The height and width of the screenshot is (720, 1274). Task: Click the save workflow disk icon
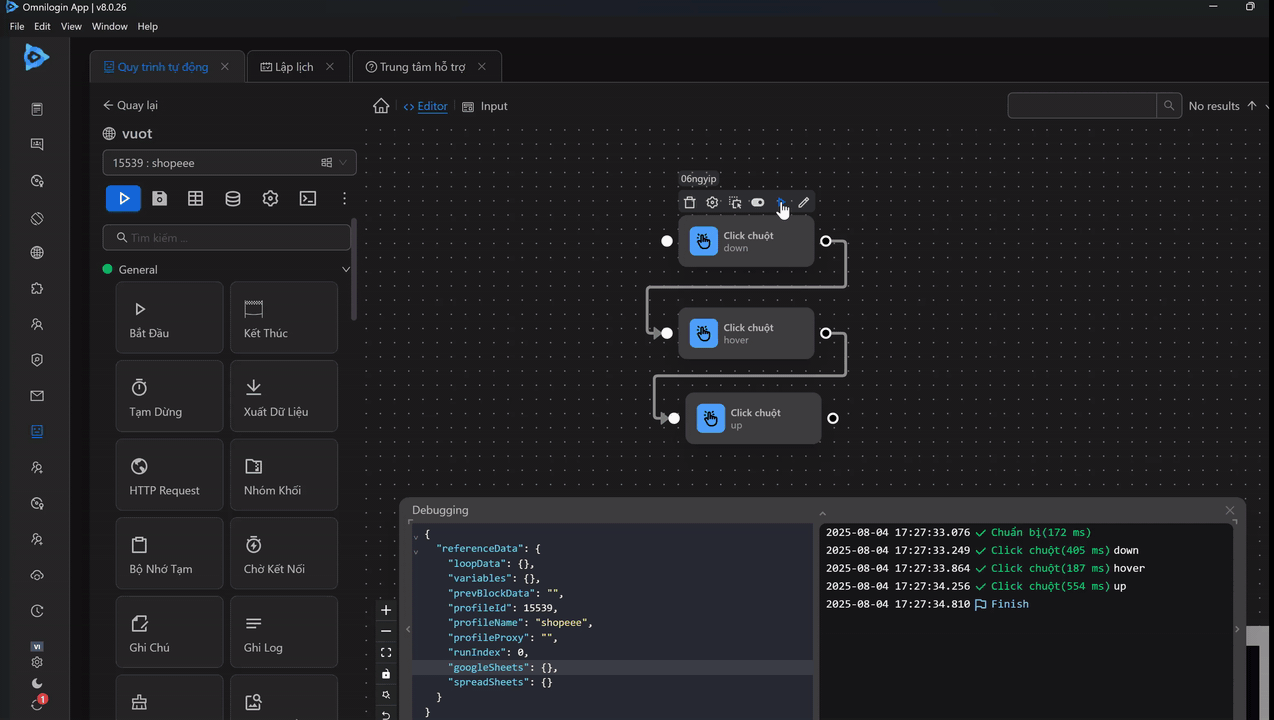point(160,198)
